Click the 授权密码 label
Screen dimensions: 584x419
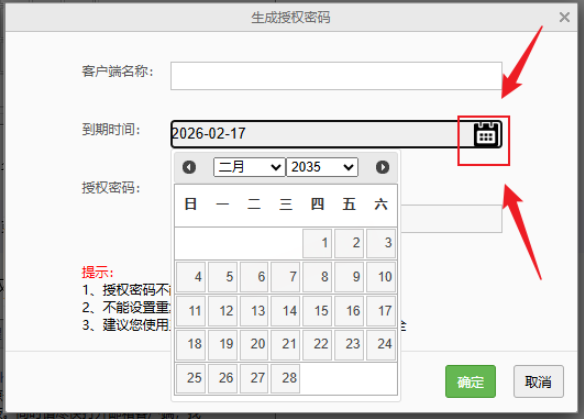coord(111,188)
